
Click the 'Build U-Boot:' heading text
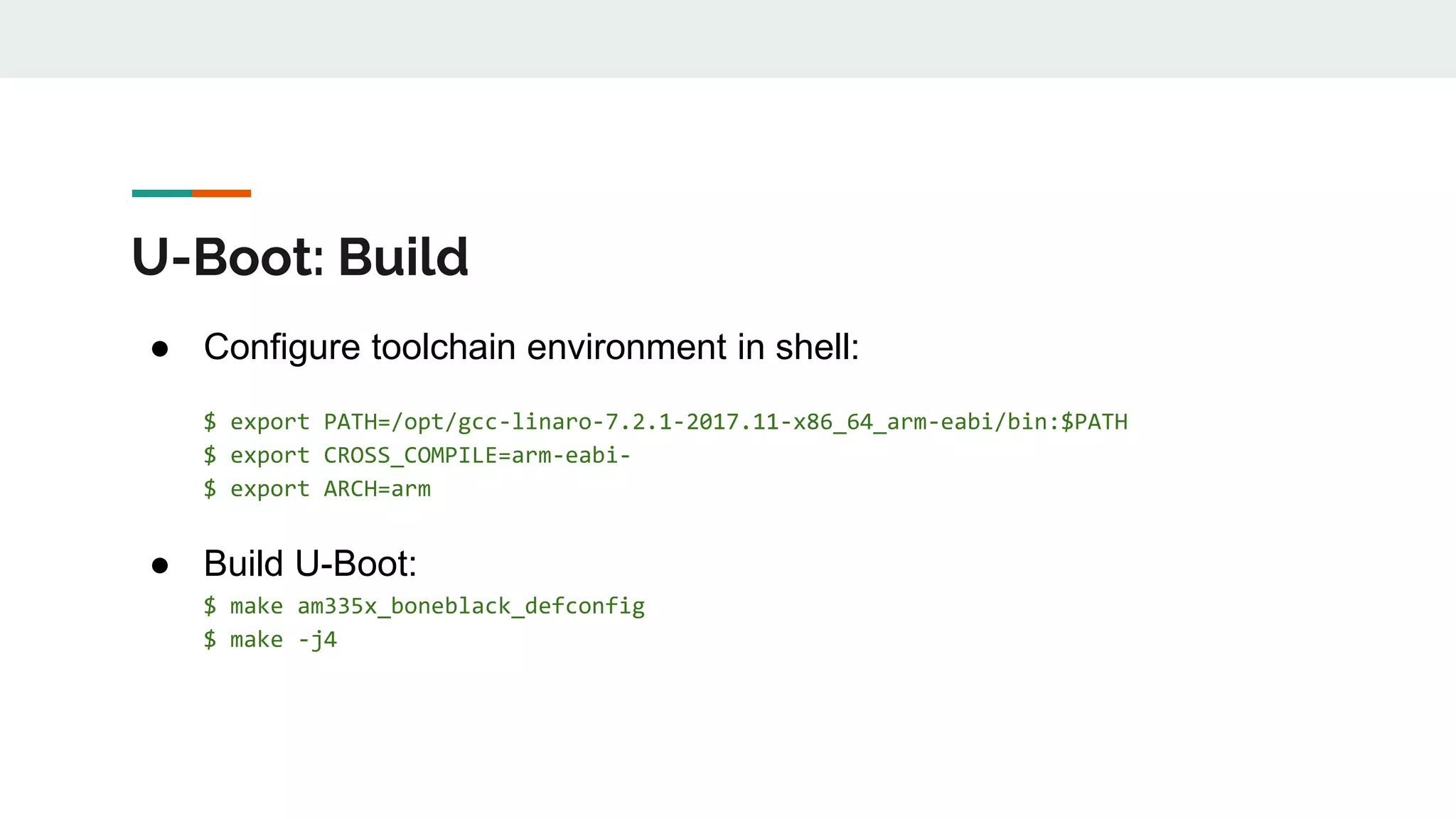pyautogui.click(x=310, y=564)
